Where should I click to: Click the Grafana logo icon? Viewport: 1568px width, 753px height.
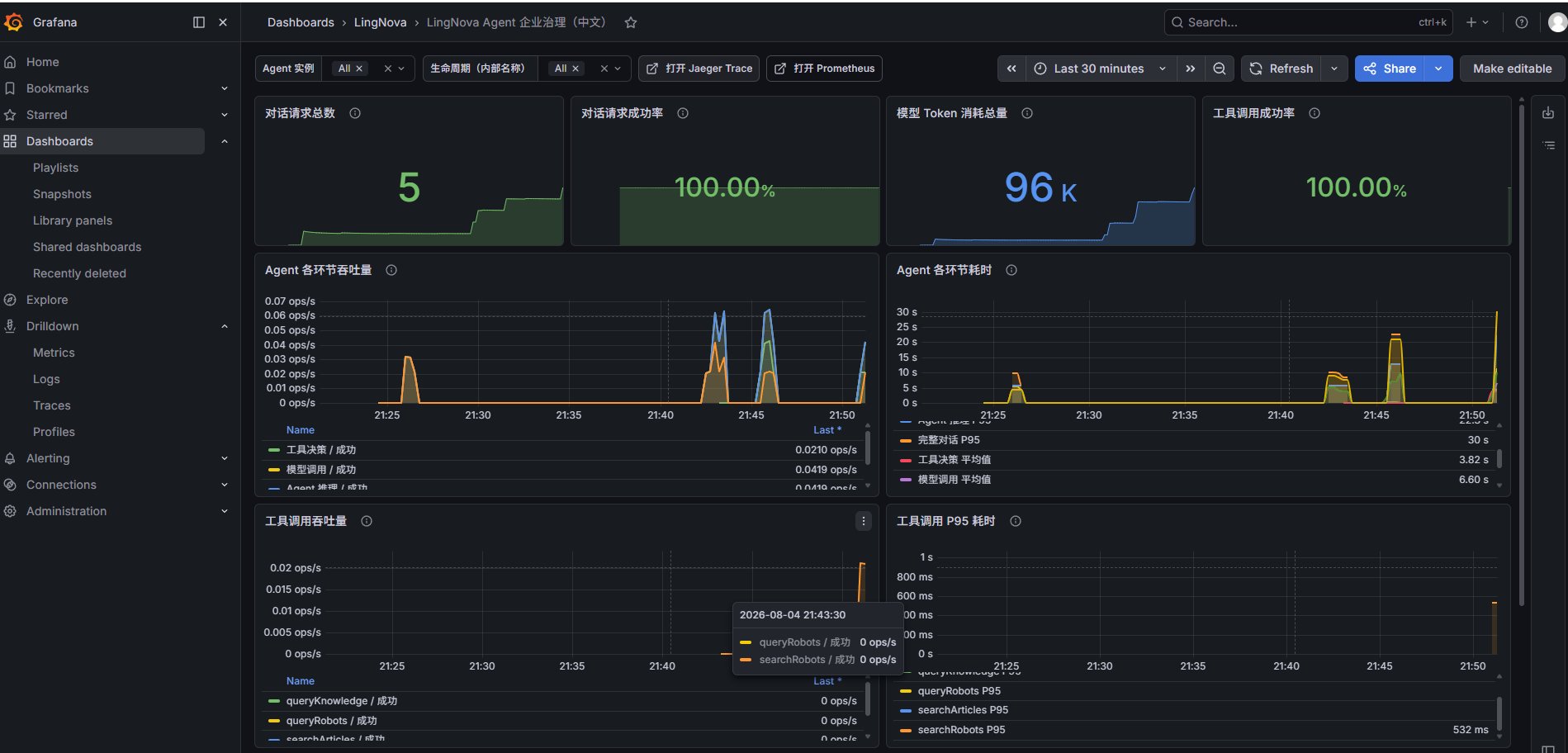pyautogui.click(x=13, y=22)
